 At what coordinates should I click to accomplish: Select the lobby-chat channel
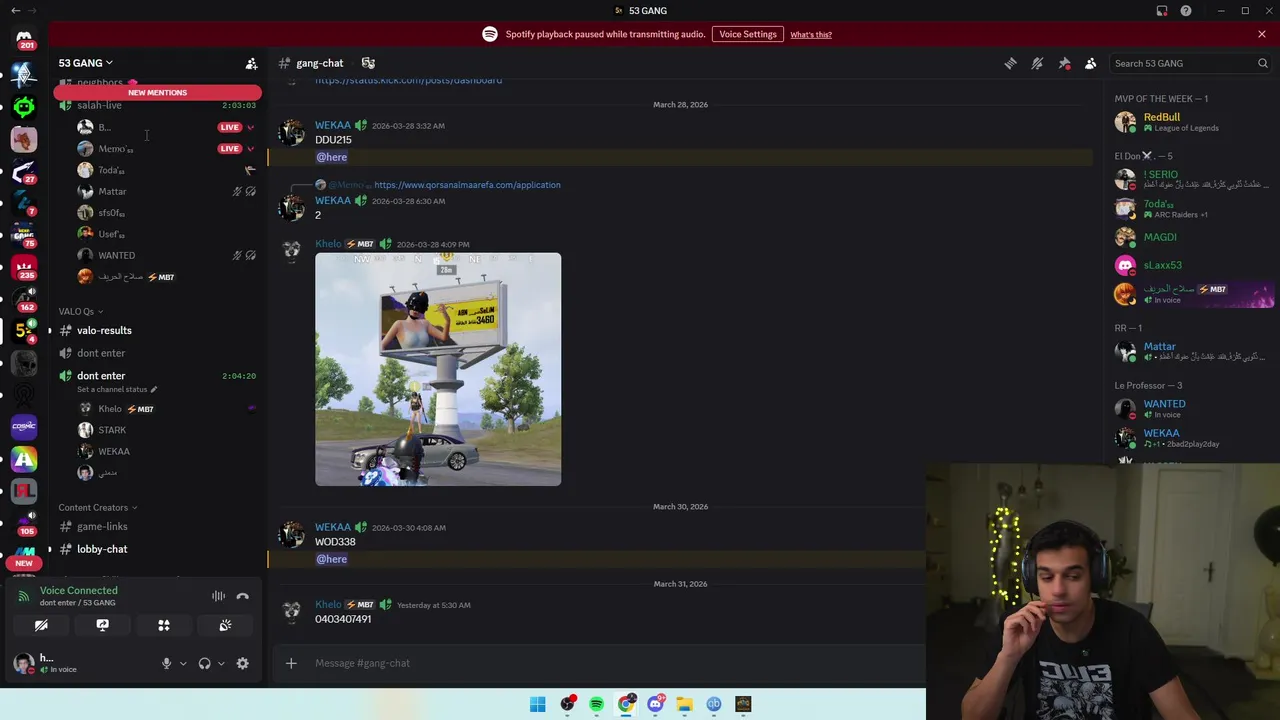coord(102,549)
